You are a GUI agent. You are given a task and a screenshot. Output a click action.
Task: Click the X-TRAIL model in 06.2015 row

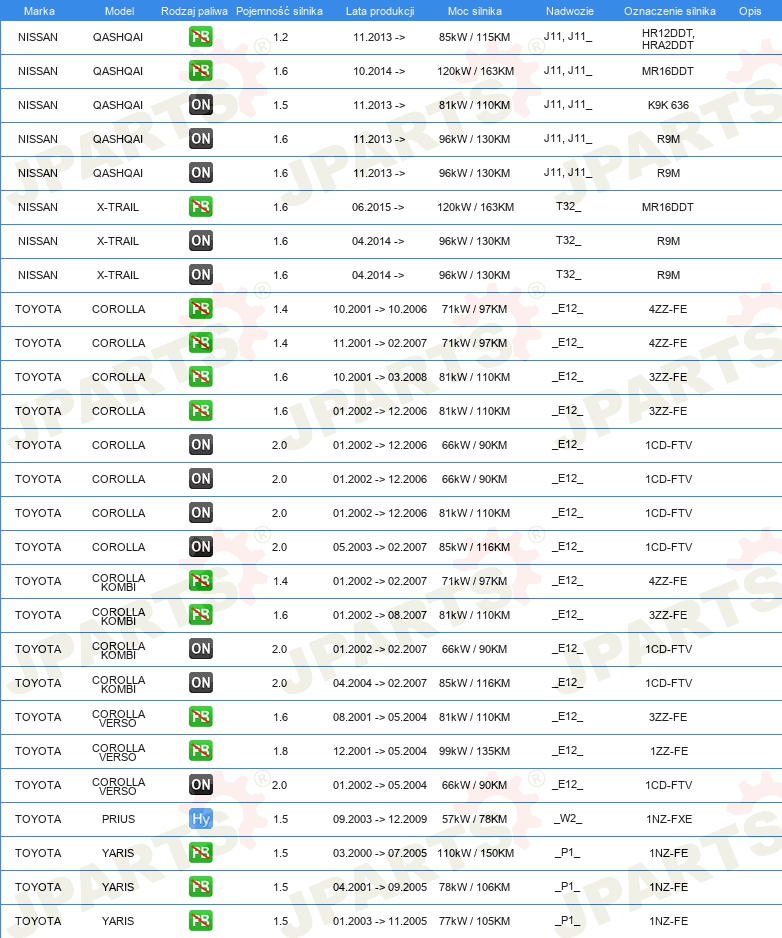point(118,207)
